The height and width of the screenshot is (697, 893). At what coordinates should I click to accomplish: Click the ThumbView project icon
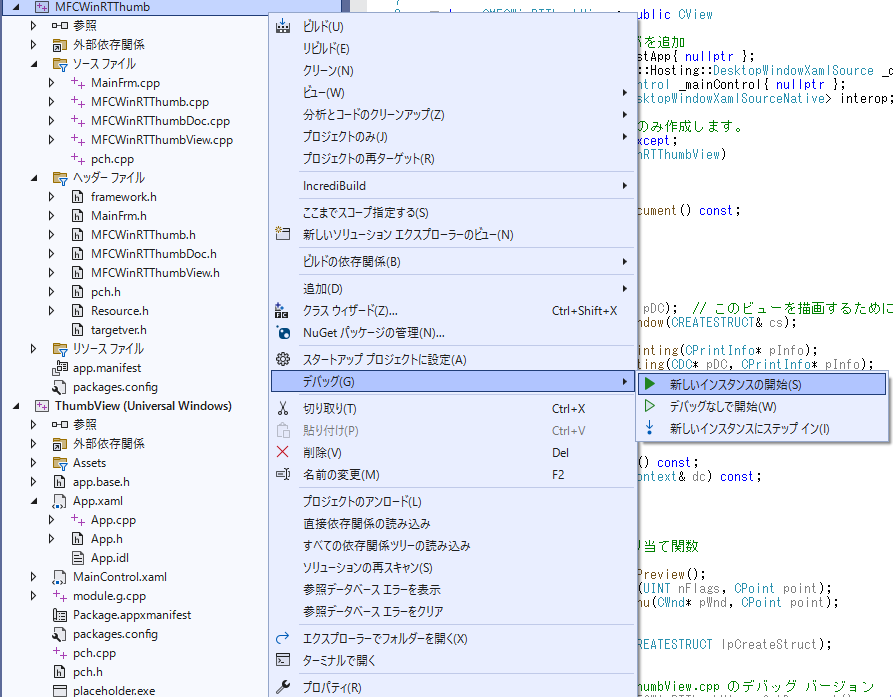click(x=42, y=405)
